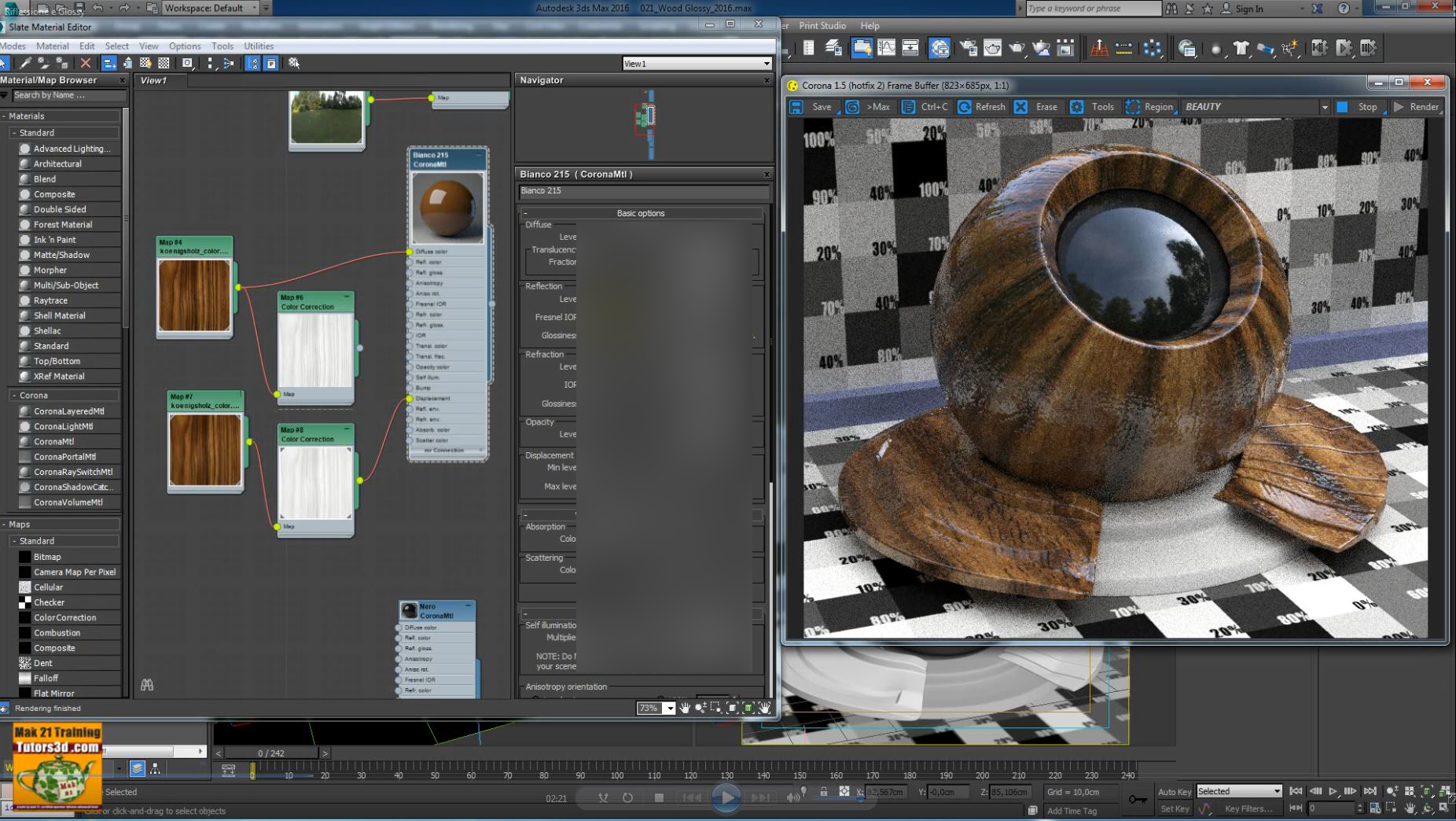
Task: Open the Options menu in Slate editor
Action: tap(185, 46)
